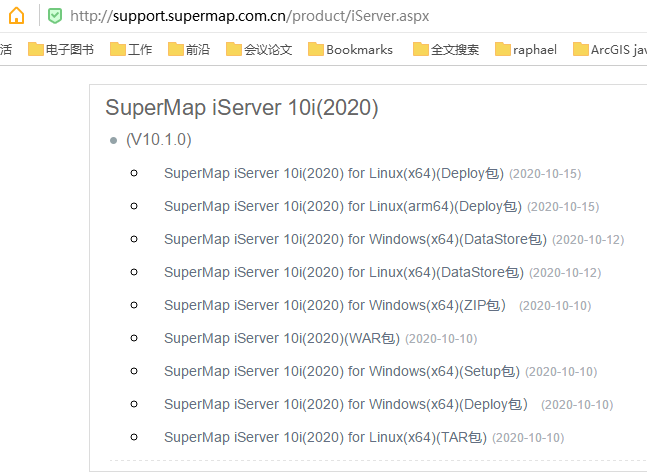The height and width of the screenshot is (472, 647).
Task: Open the 电子图书 bookmark folder
Action: tap(61, 50)
